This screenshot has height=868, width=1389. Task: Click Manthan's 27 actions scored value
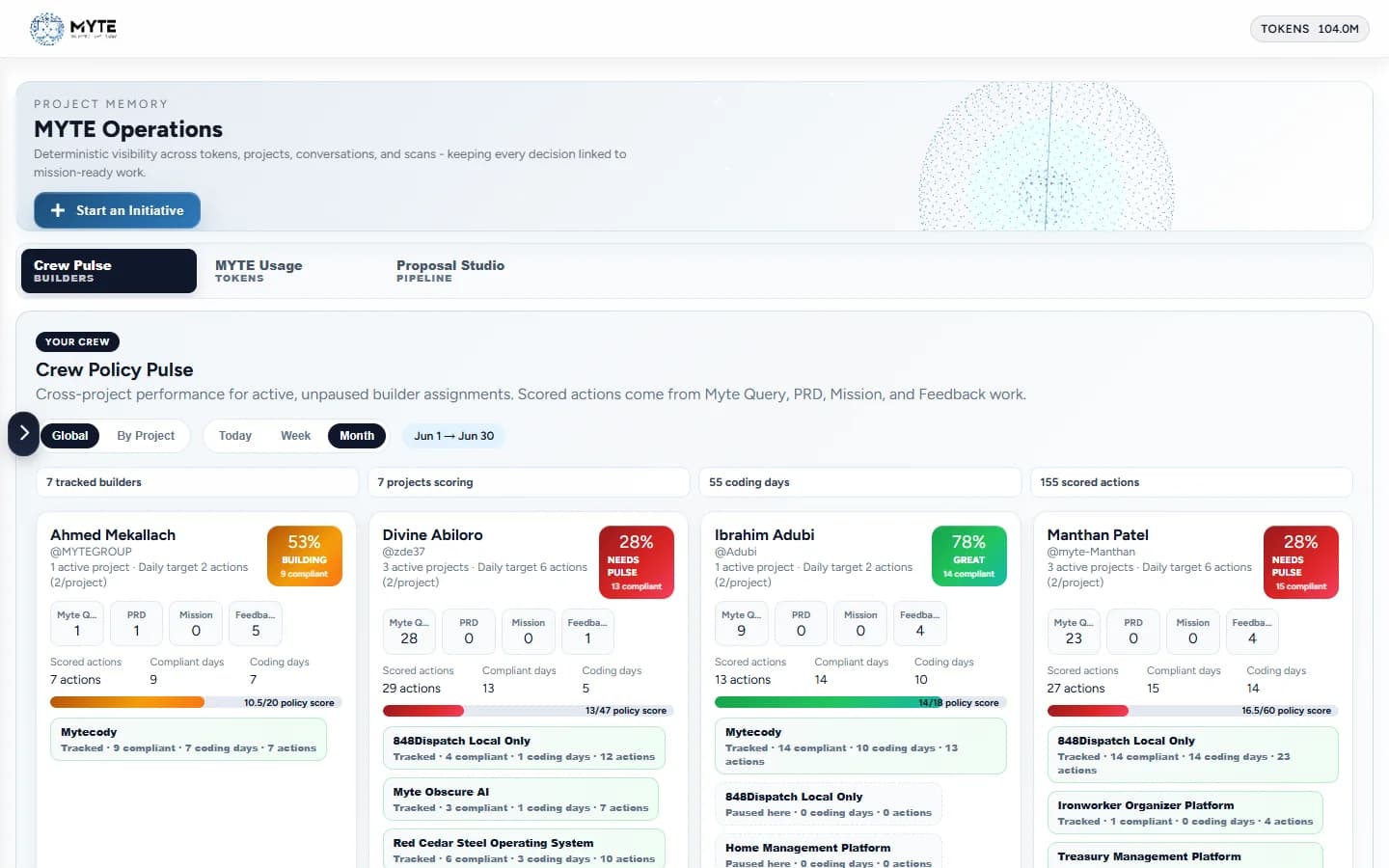click(1076, 689)
